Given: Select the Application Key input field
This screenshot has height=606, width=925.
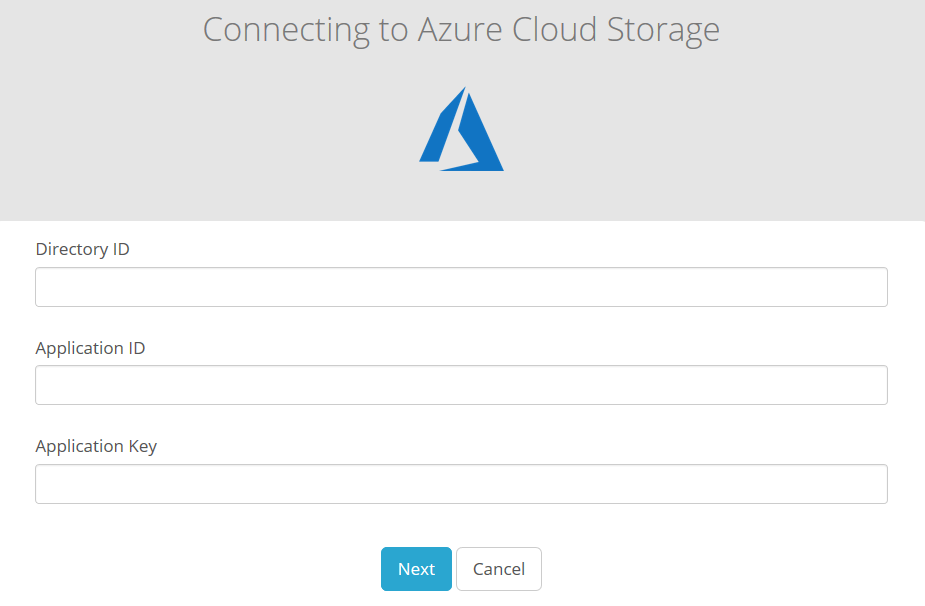Looking at the screenshot, I should (461, 484).
